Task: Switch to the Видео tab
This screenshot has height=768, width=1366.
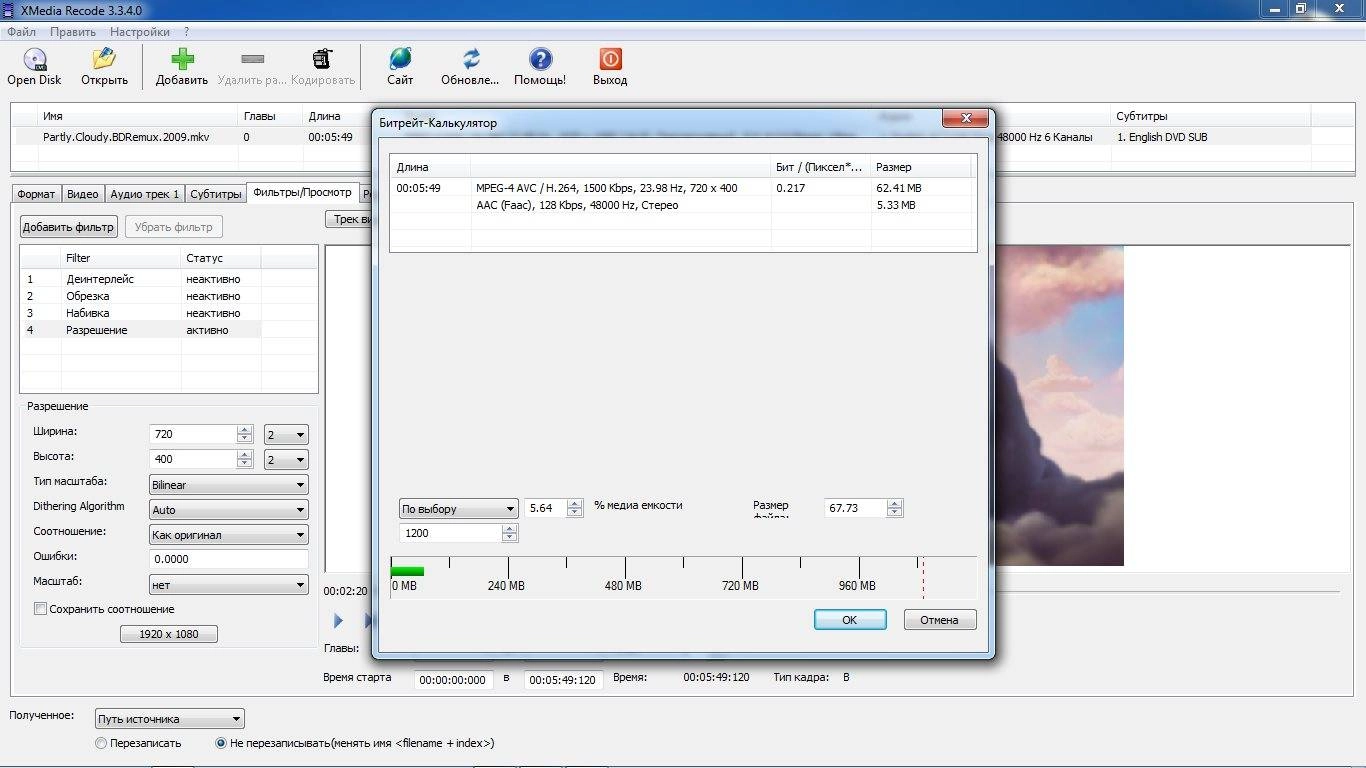Action: (83, 194)
